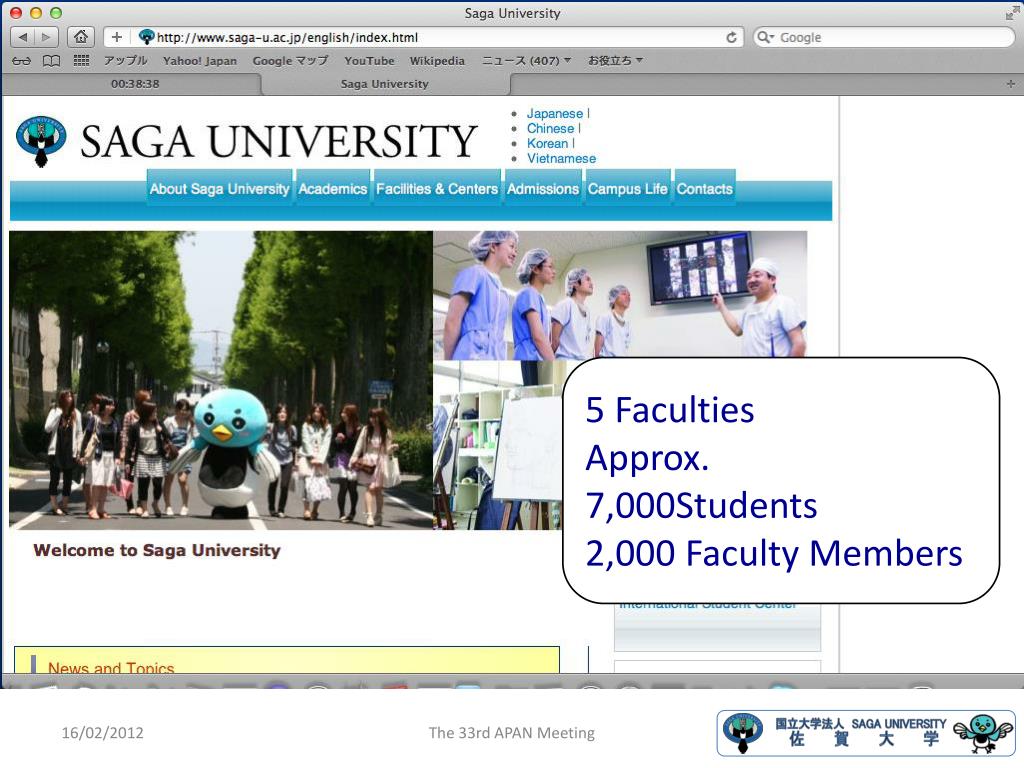This screenshot has height=768, width=1024.
Task: Click the Welcome to Saga University heading
Action: (157, 551)
